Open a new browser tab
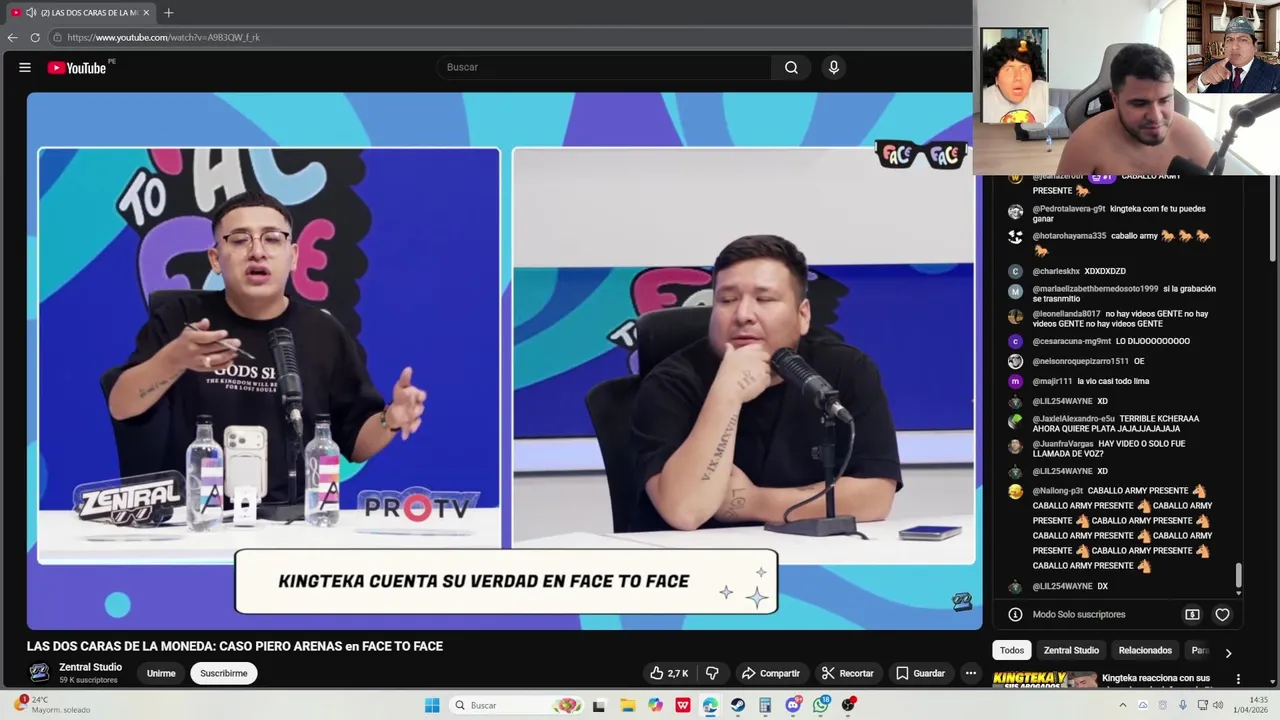This screenshot has height=720, width=1280. tap(168, 13)
